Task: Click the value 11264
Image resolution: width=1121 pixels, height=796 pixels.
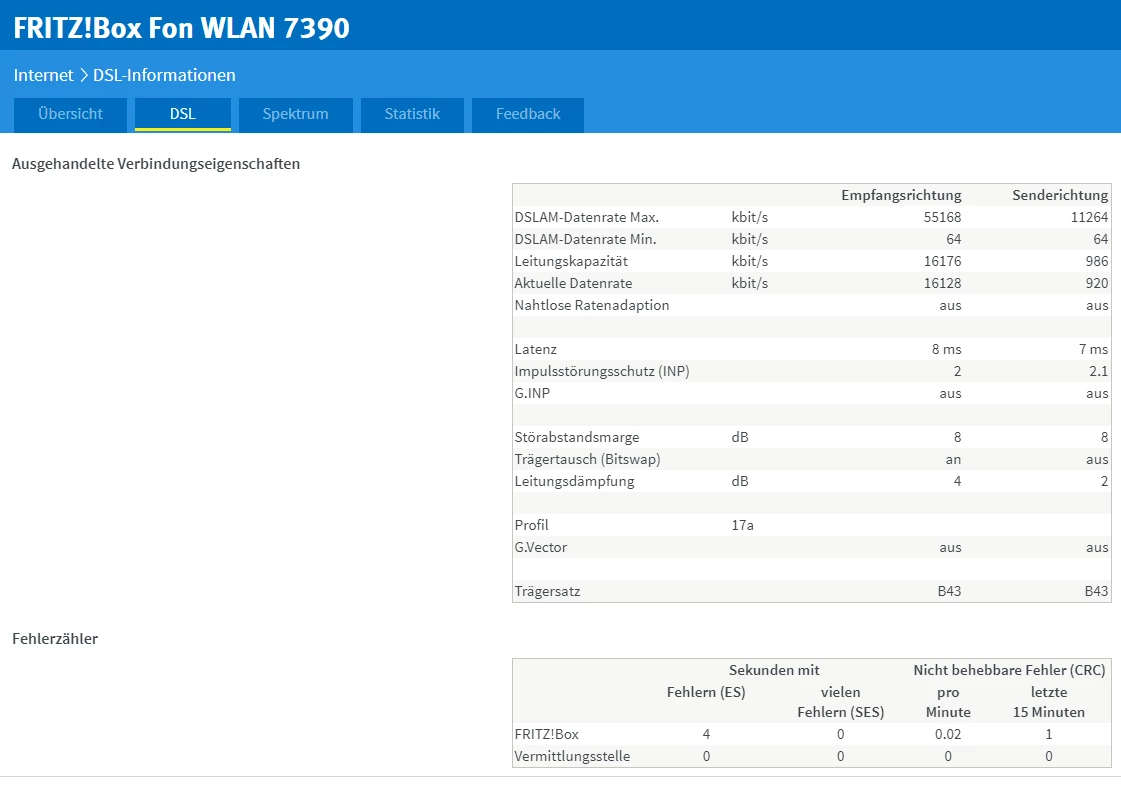Action: (x=1089, y=217)
